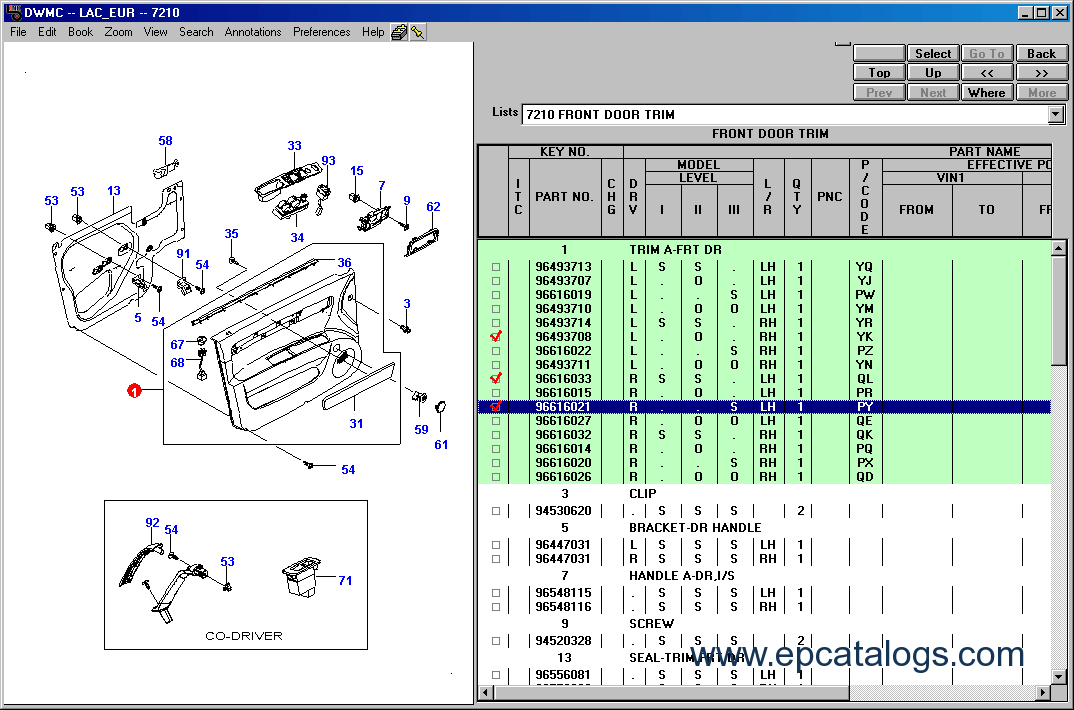This screenshot has width=1074, height=710.
Task: Open the Preferences menu
Action: pos(322,32)
